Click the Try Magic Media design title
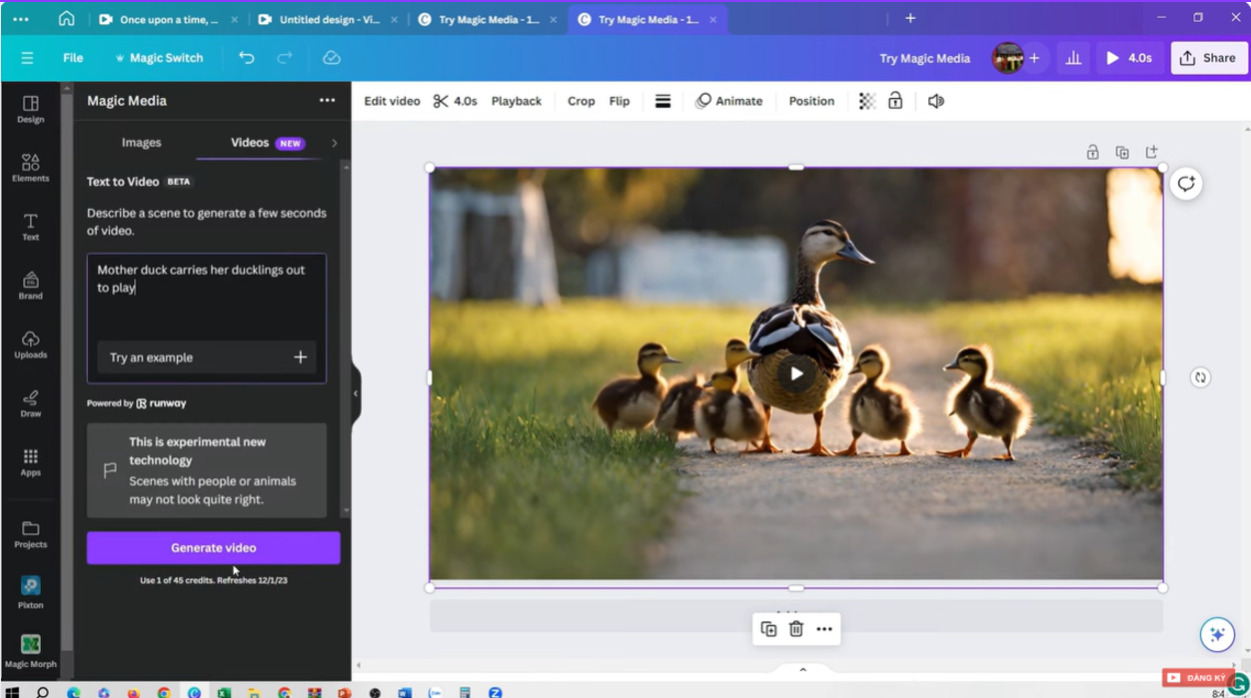Screen dimensions: 1251x698 (925, 58)
